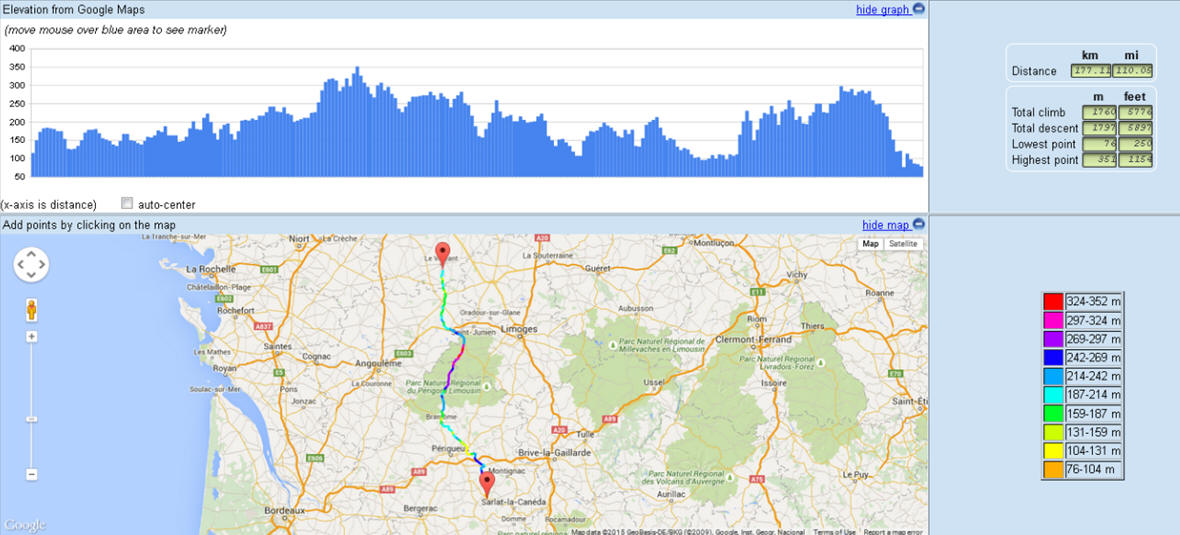This screenshot has height=535, width=1180.
Task: Select the Street View pegman icon
Action: click(32, 309)
